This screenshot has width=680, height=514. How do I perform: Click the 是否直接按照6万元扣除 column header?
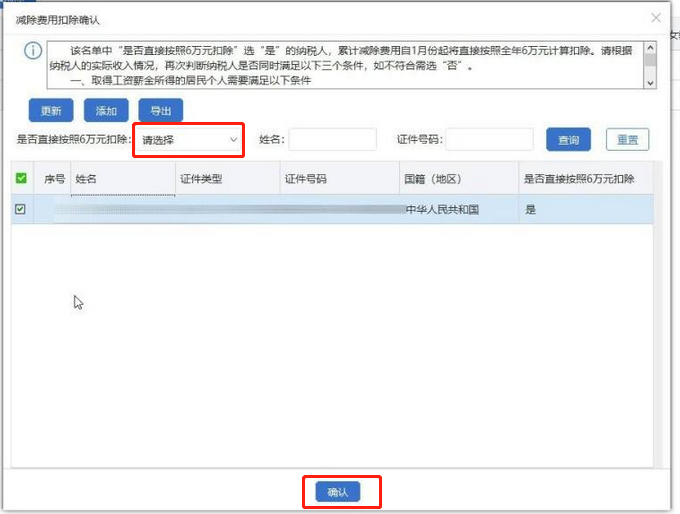tap(586, 178)
